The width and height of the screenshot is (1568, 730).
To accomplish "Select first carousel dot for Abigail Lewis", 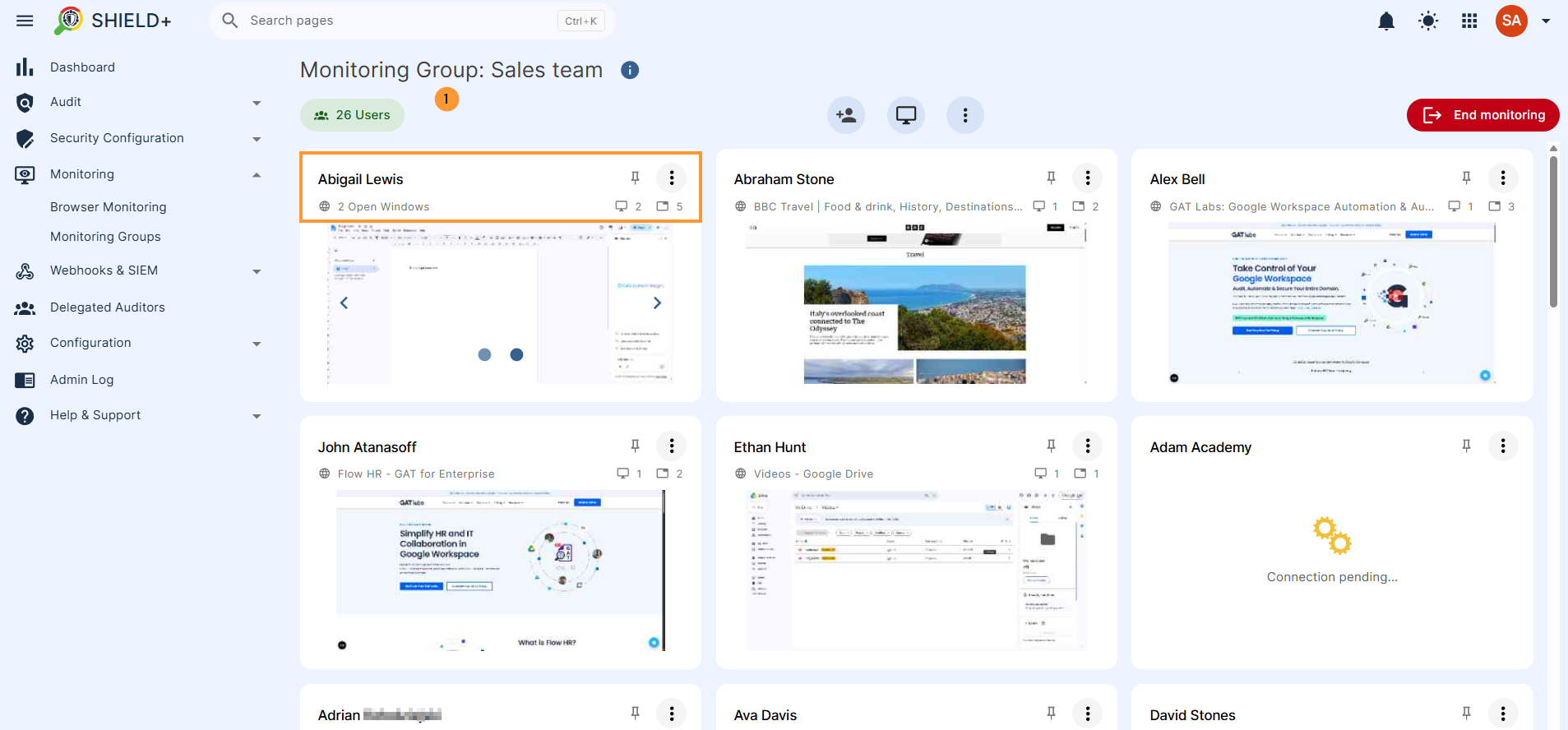I will [484, 354].
